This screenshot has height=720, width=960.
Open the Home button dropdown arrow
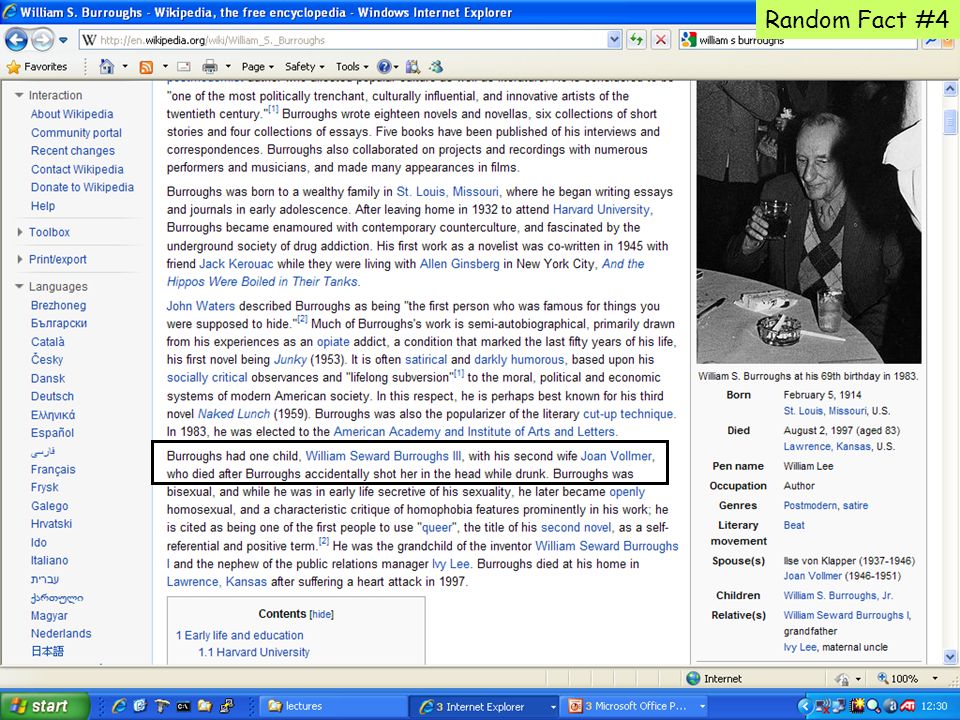tap(125, 67)
